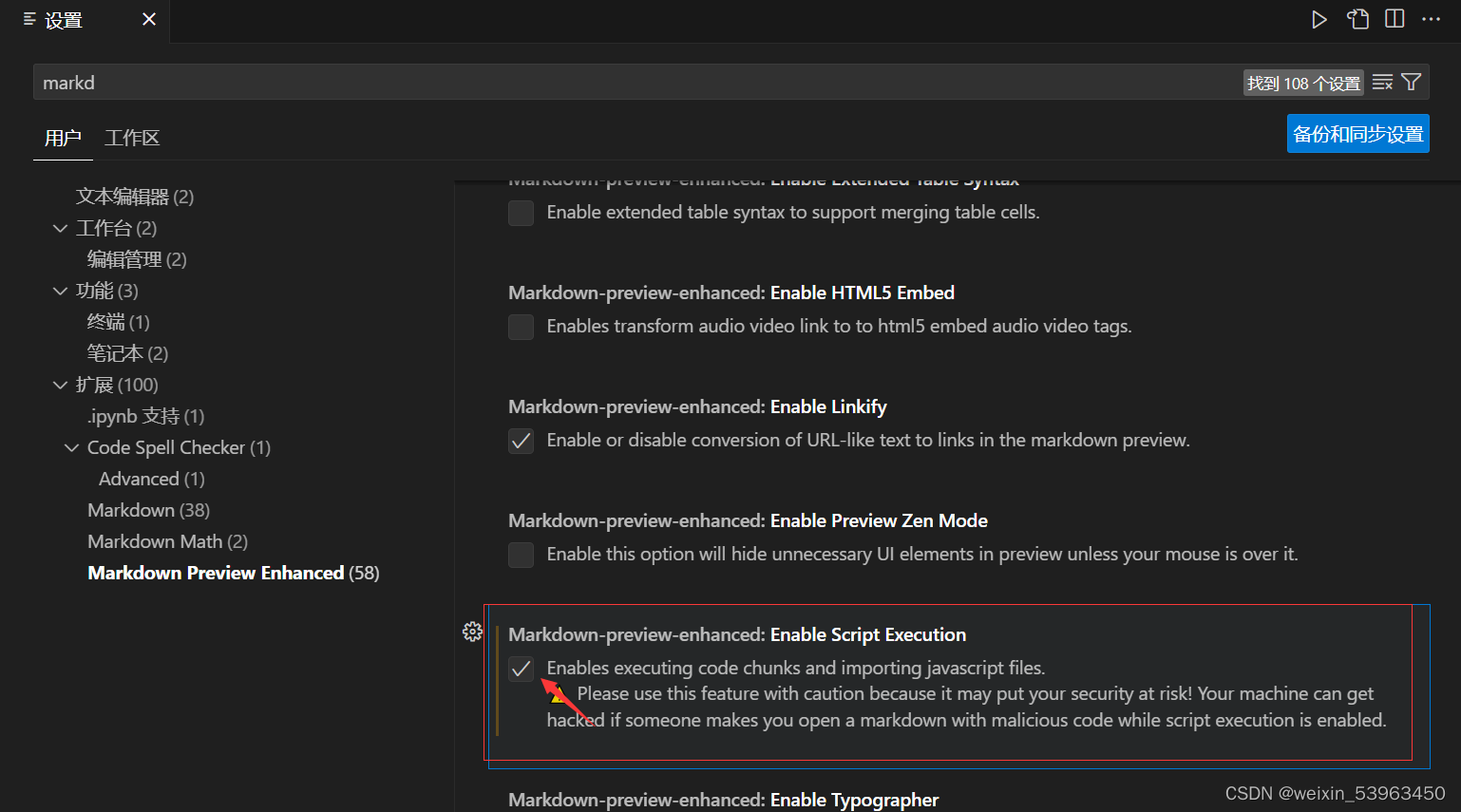Click the Clear Settings Search Results icon
This screenshot has height=812, width=1461.
[1382, 82]
